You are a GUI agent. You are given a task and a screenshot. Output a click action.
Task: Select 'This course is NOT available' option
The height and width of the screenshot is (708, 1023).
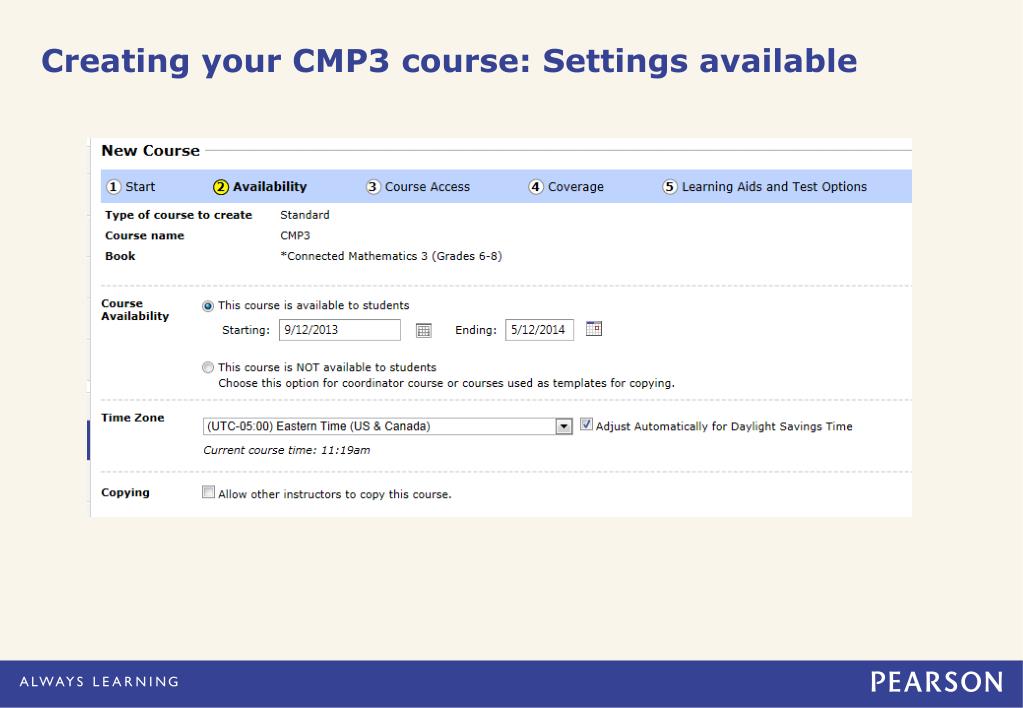207,367
